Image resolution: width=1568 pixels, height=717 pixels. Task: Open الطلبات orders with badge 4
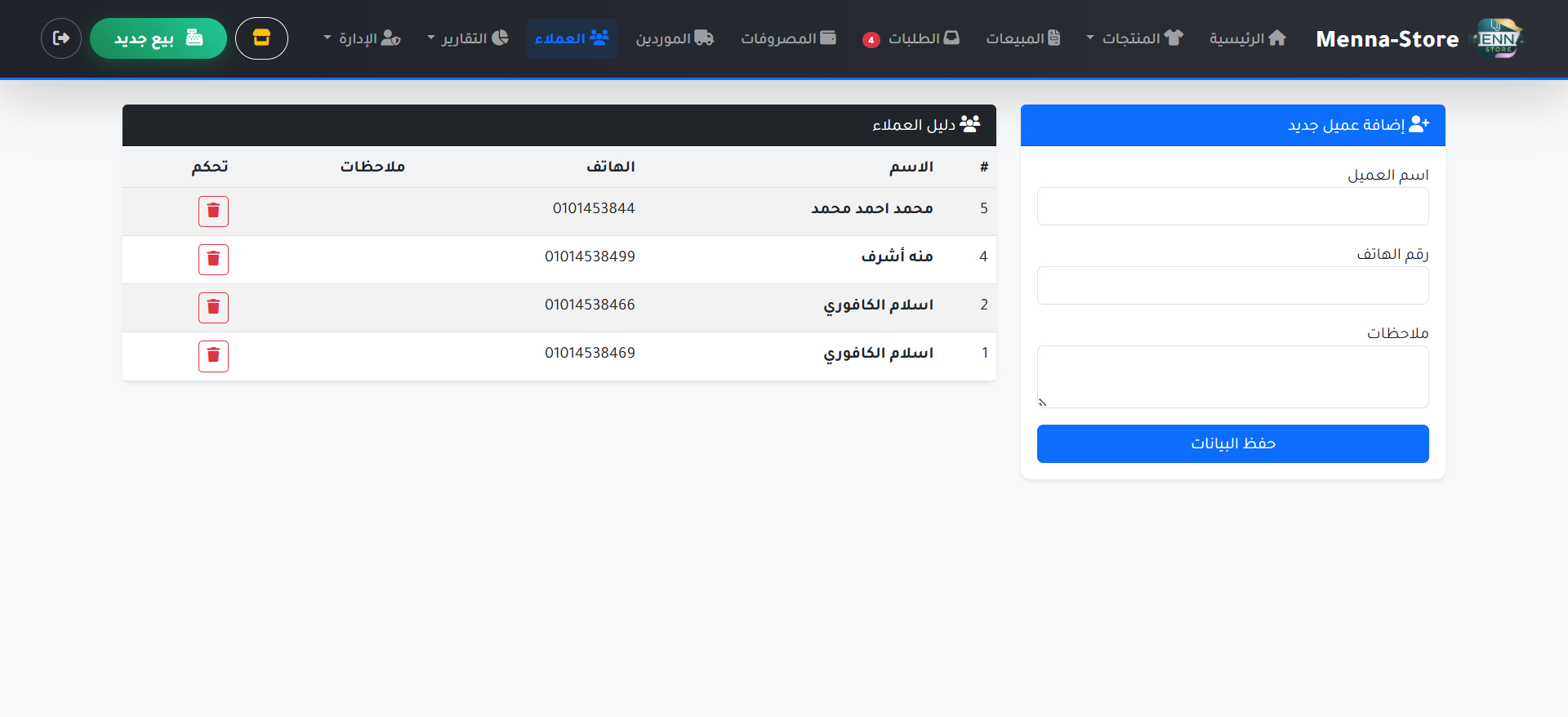click(x=911, y=38)
